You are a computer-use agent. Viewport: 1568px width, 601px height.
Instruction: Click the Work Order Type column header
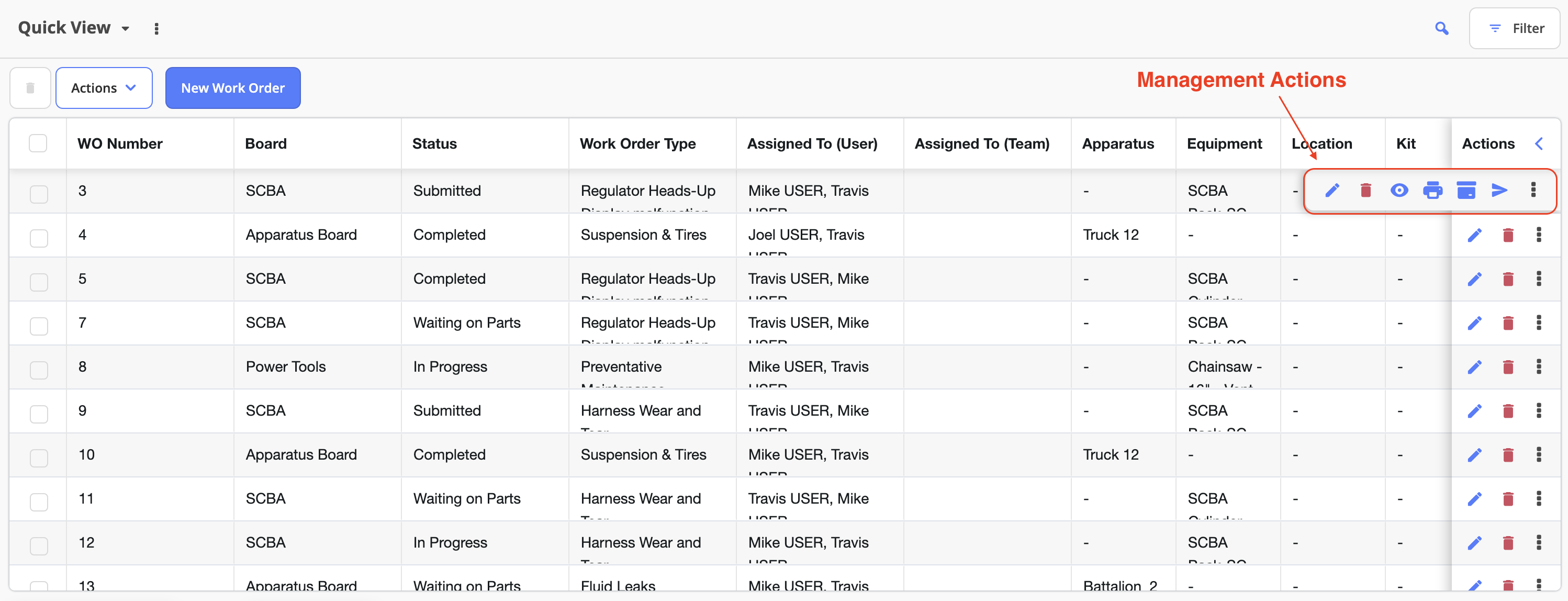[x=637, y=143]
